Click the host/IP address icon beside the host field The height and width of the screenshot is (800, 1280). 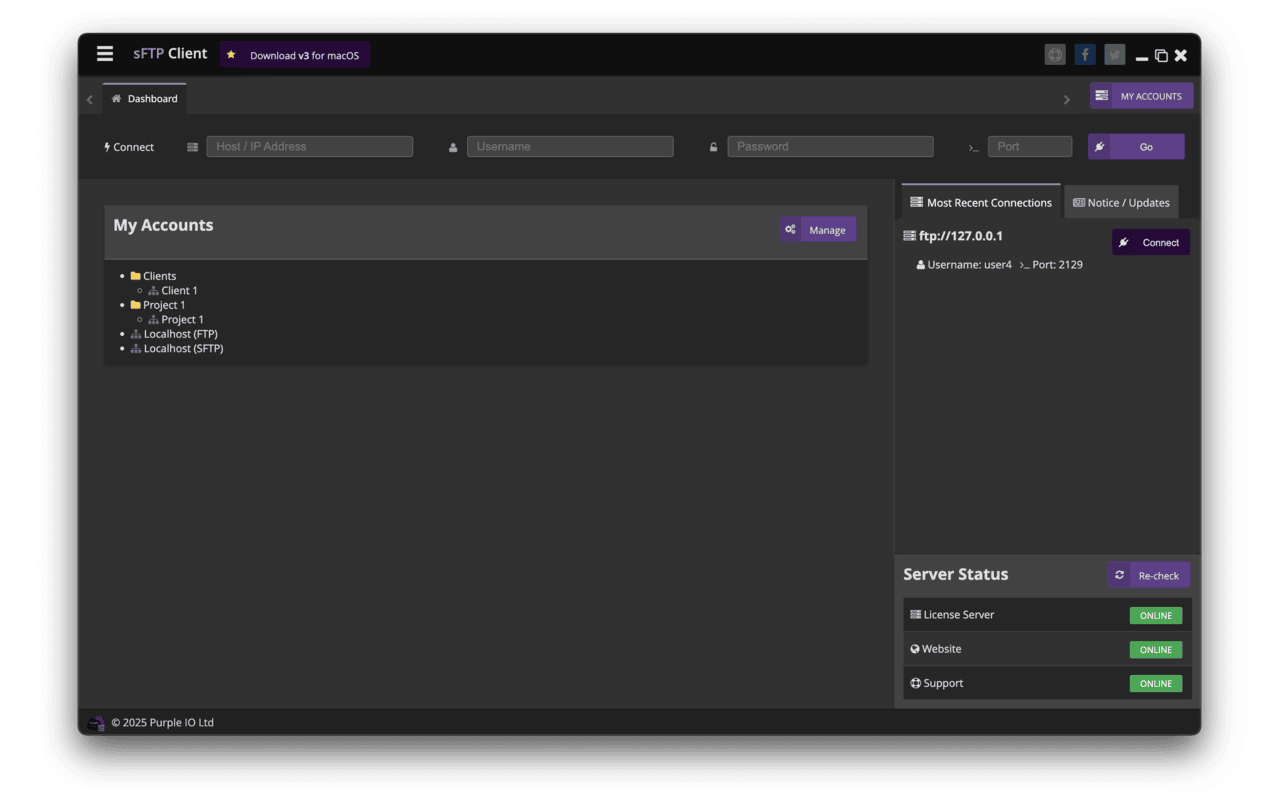192,146
